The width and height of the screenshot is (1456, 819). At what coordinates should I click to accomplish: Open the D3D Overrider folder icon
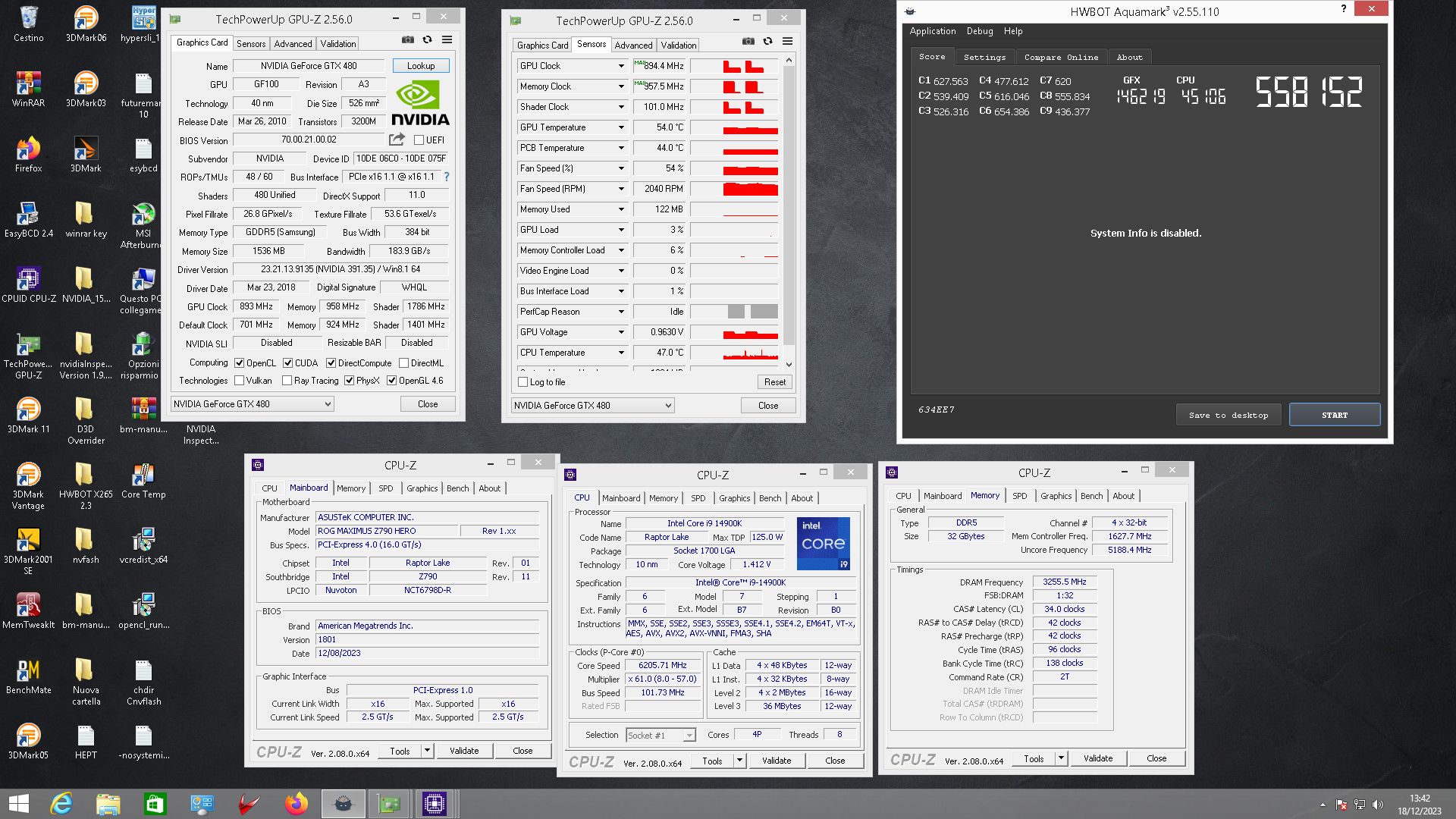pos(86,421)
